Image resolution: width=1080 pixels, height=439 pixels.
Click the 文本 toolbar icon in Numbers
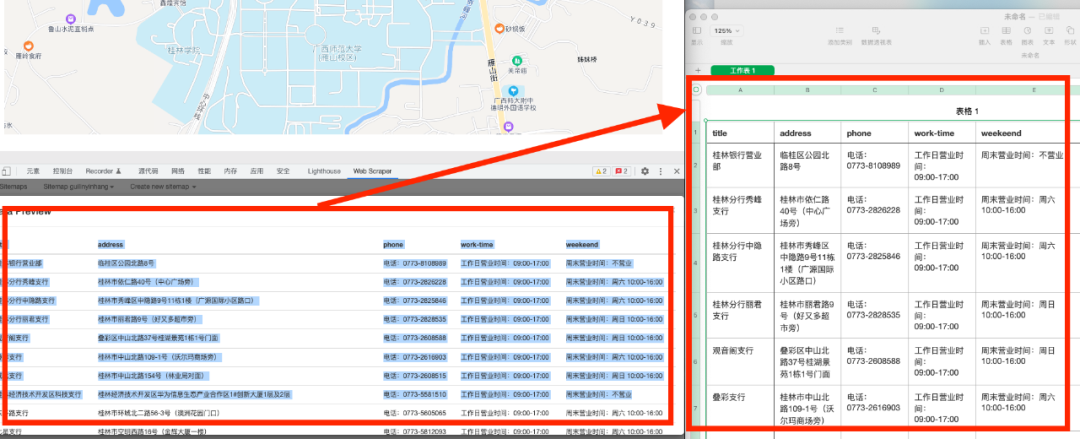coord(1049,31)
